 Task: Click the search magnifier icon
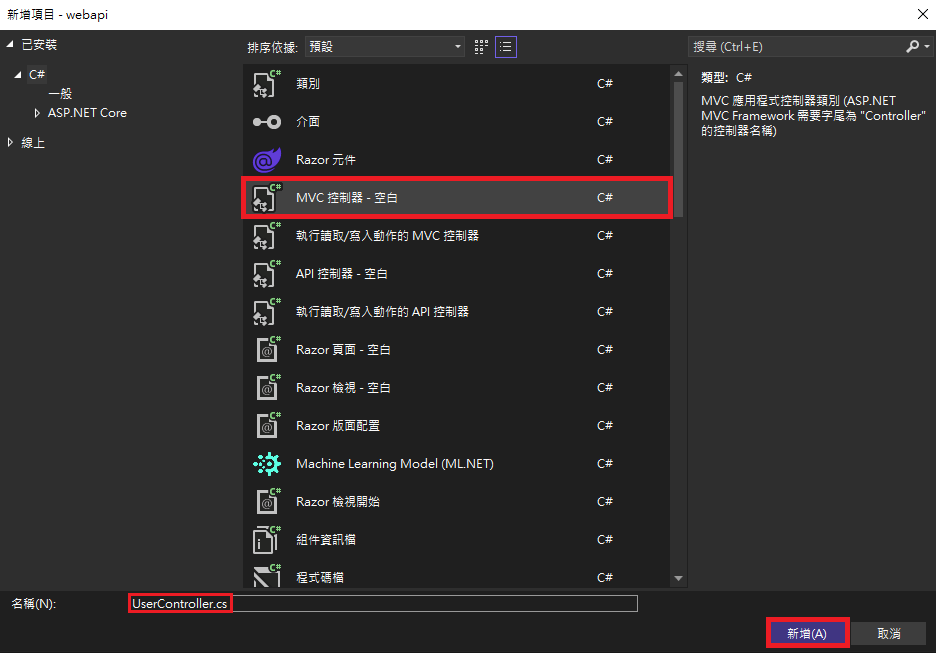point(912,47)
